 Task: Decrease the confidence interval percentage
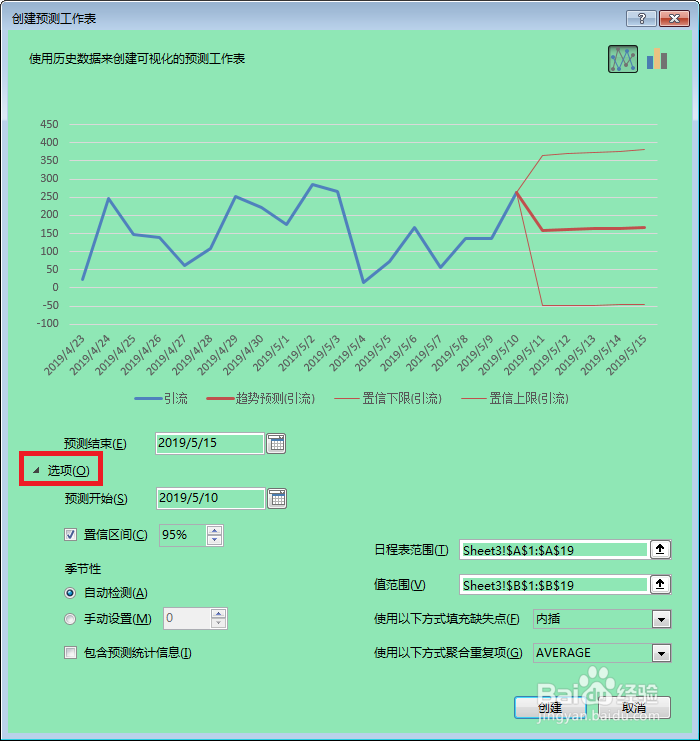point(215,540)
